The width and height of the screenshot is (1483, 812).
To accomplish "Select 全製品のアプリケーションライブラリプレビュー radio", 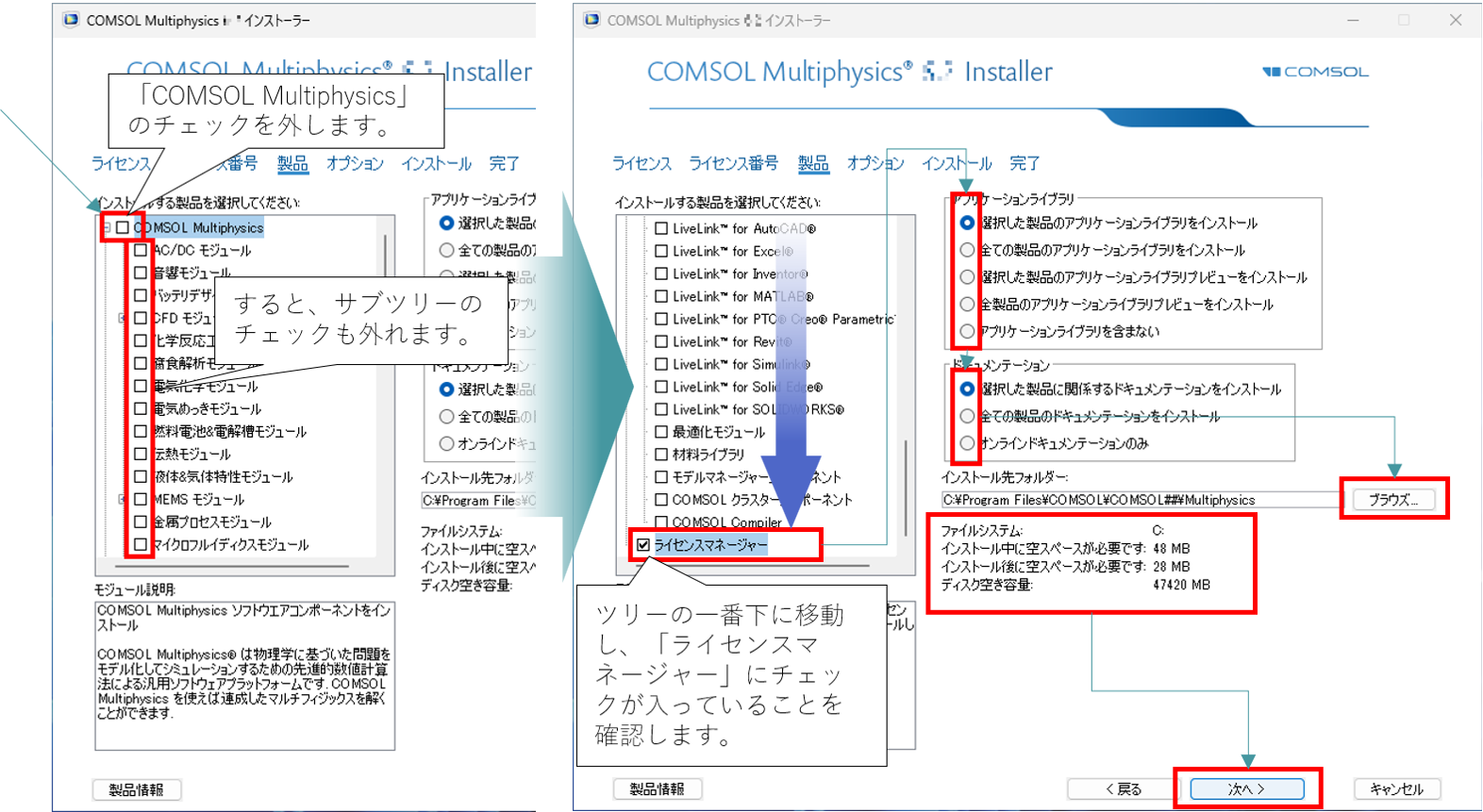I will tap(967, 305).
